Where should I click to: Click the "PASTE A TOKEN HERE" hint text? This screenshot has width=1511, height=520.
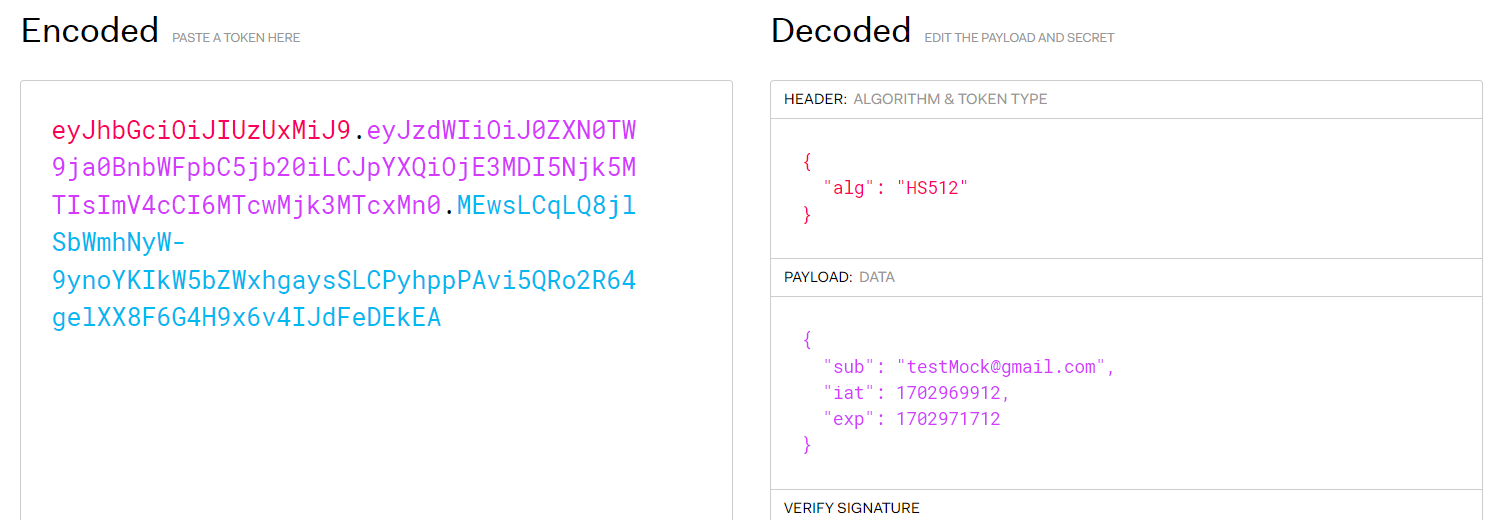coord(236,38)
